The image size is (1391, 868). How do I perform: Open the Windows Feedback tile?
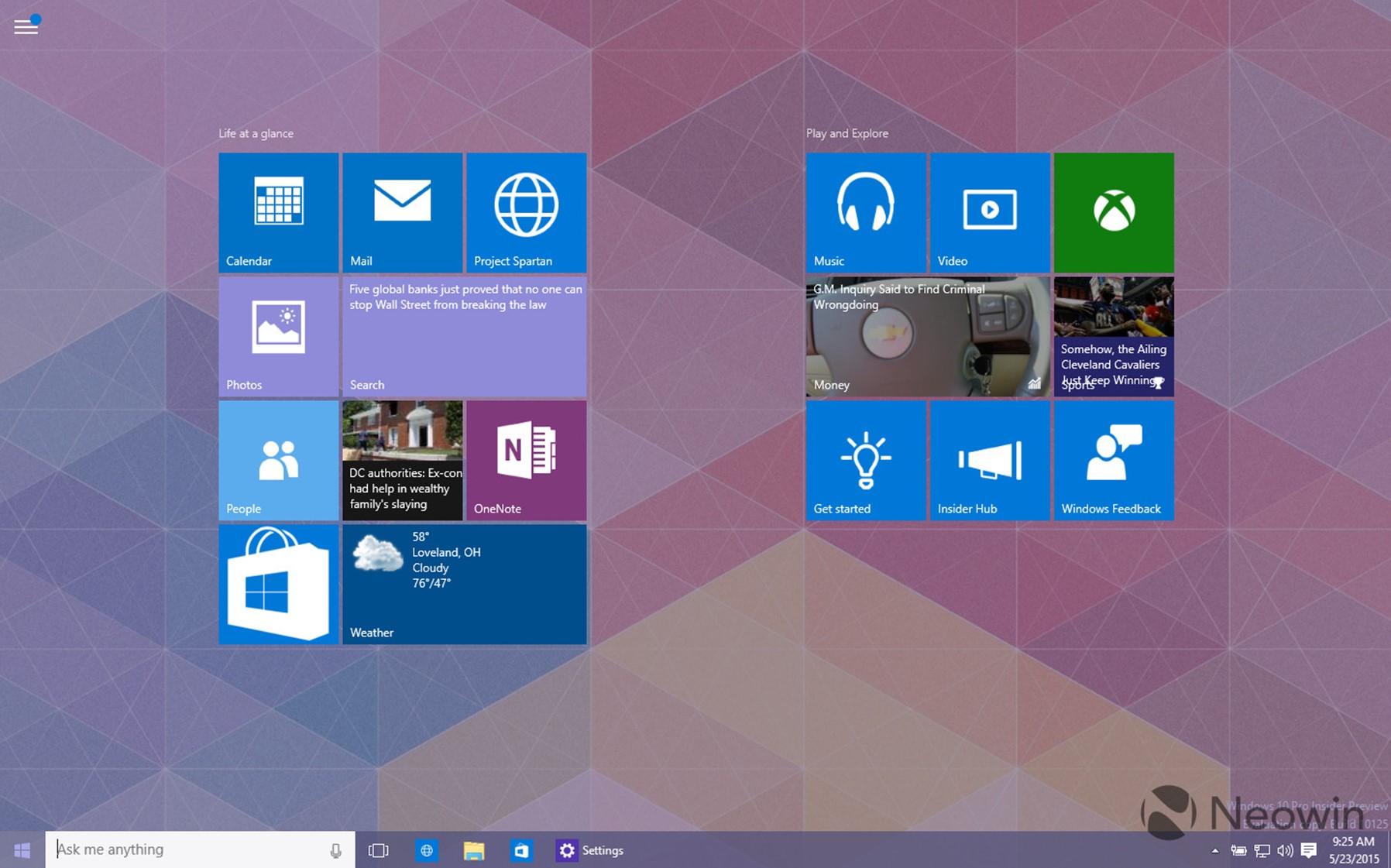(x=1114, y=460)
